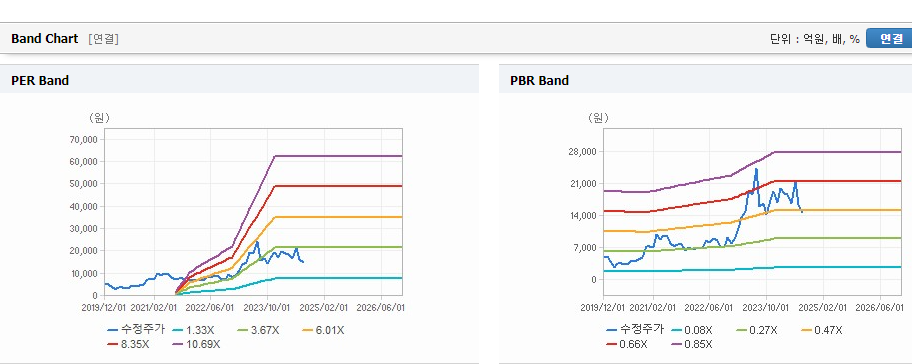Click the PER Band panel title
Screen dimensions: 912x364
[40, 81]
